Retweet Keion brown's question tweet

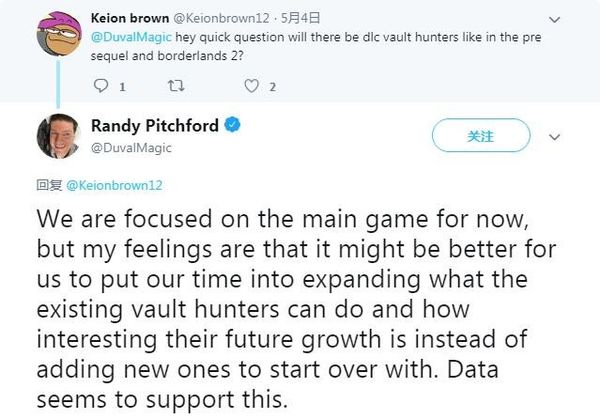coord(180,87)
